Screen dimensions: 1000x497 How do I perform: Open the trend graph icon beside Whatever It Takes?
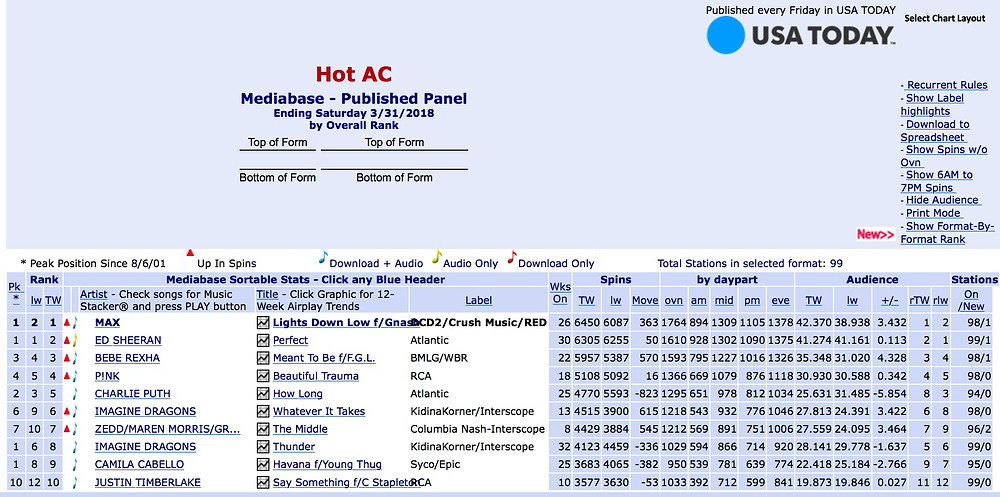pos(263,412)
